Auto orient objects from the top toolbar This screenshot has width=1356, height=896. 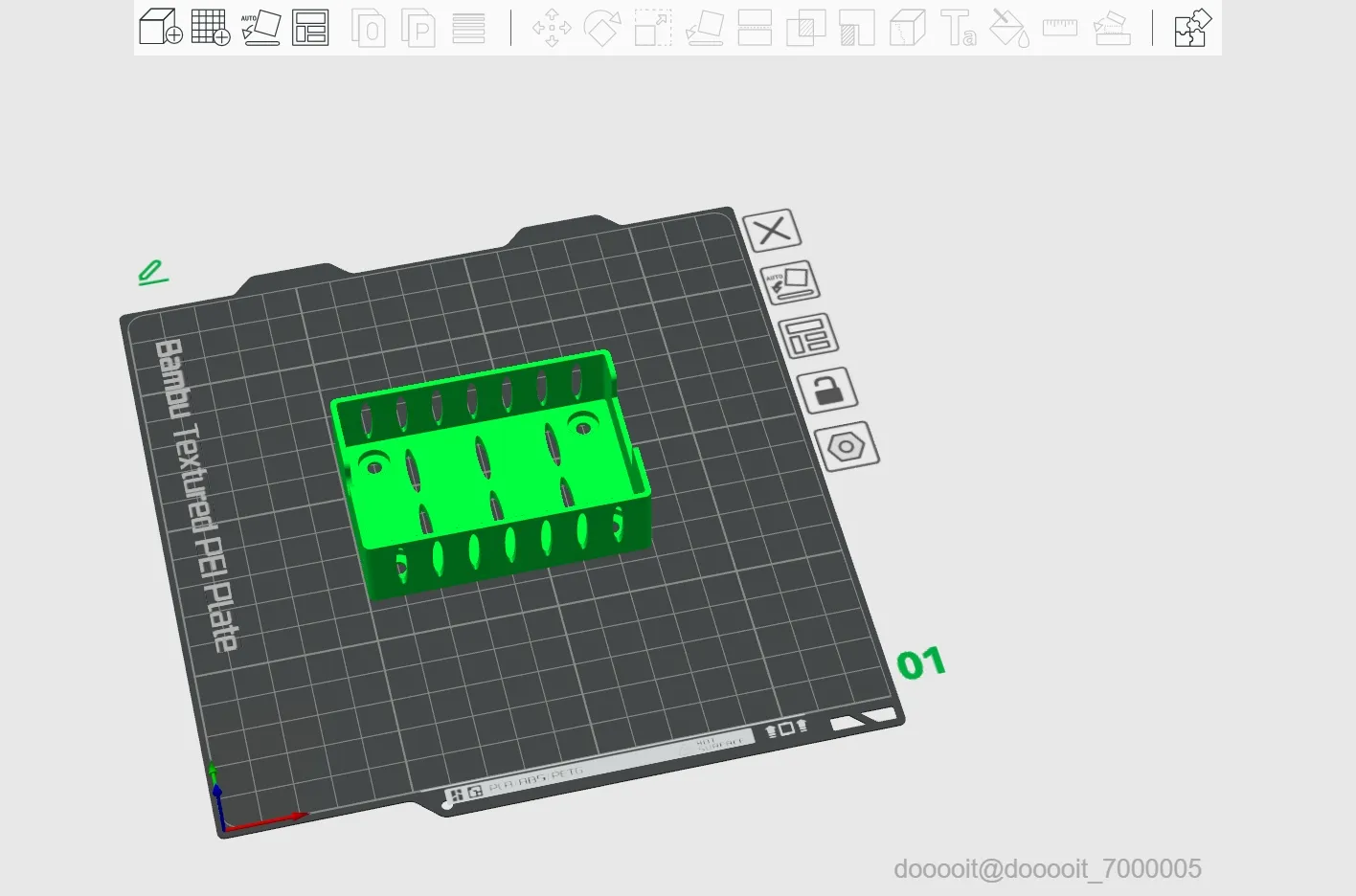[x=260, y=28]
